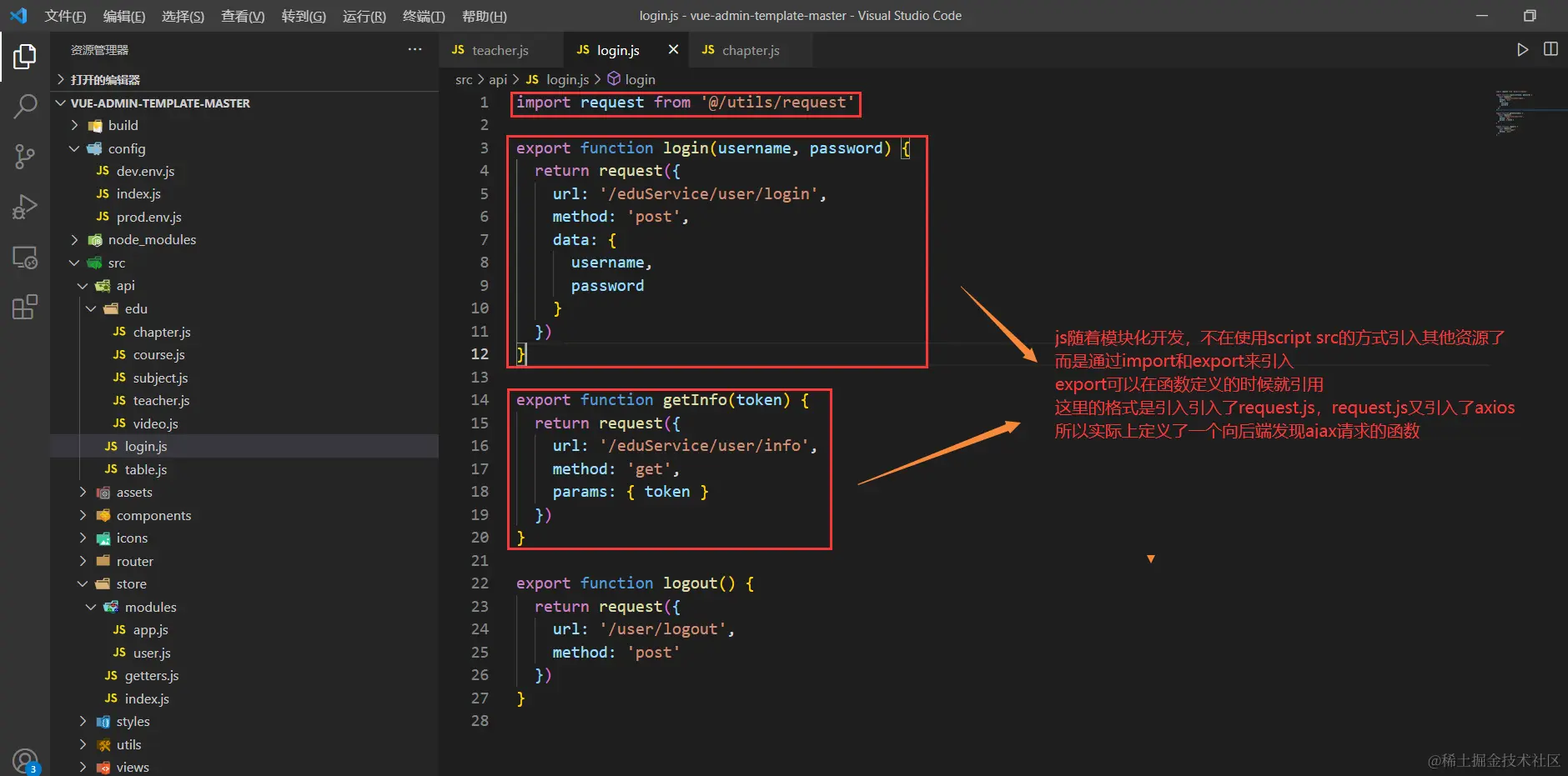Select login.js in the file tree
1568x776 pixels.
click(x=244, y=446)
